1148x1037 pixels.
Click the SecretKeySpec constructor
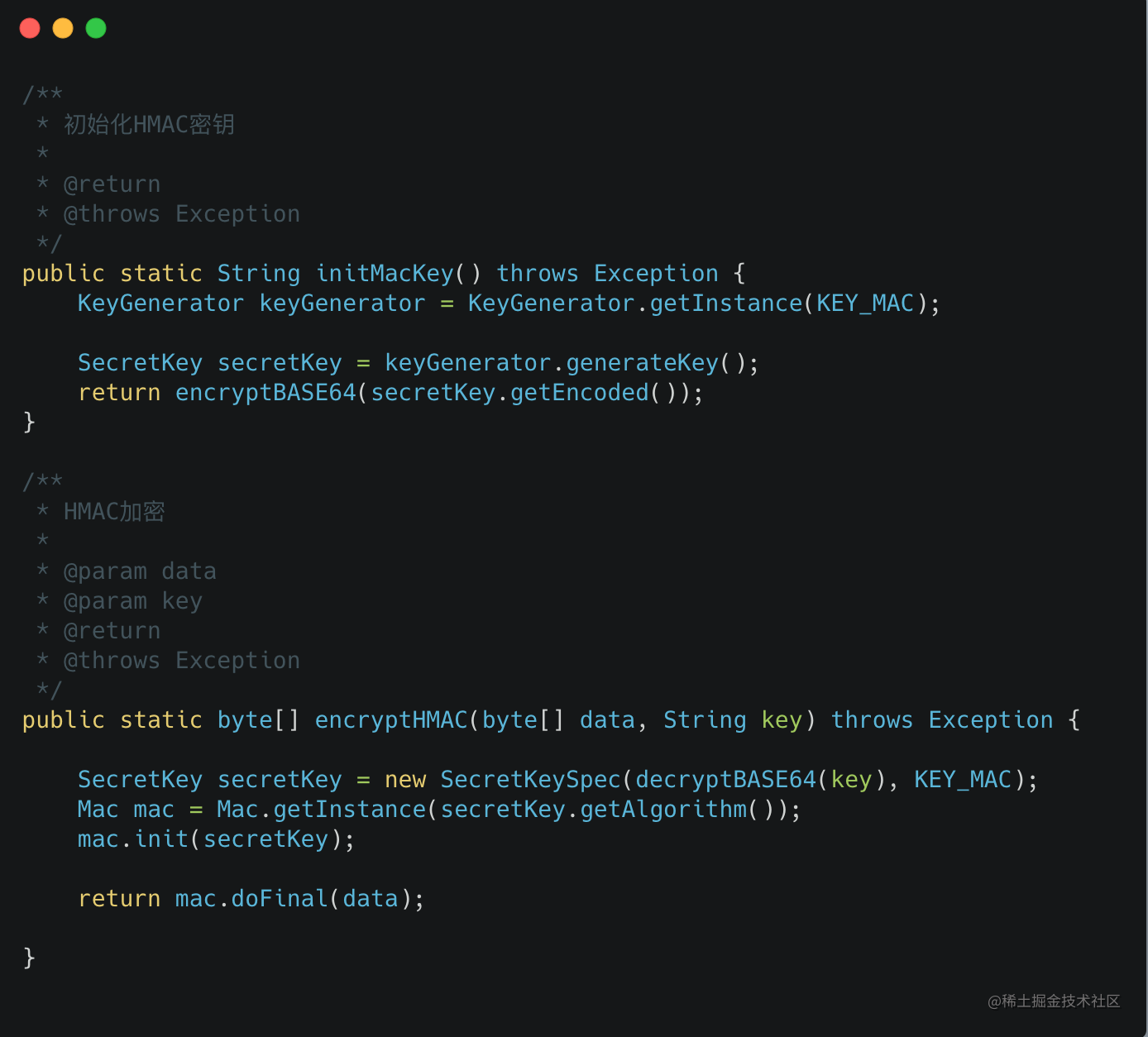pyautogui.click(x=531, y=780)
